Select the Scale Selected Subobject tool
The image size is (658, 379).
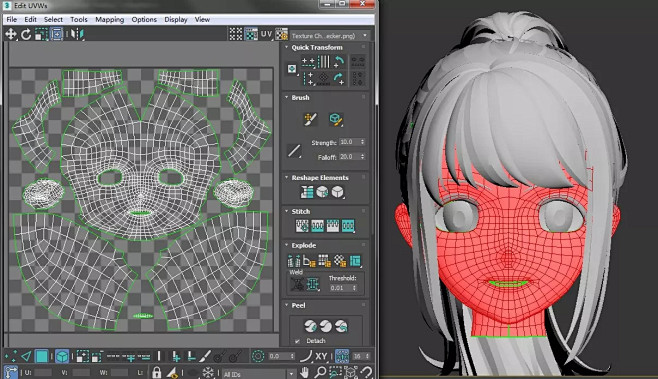pos(41,34)
